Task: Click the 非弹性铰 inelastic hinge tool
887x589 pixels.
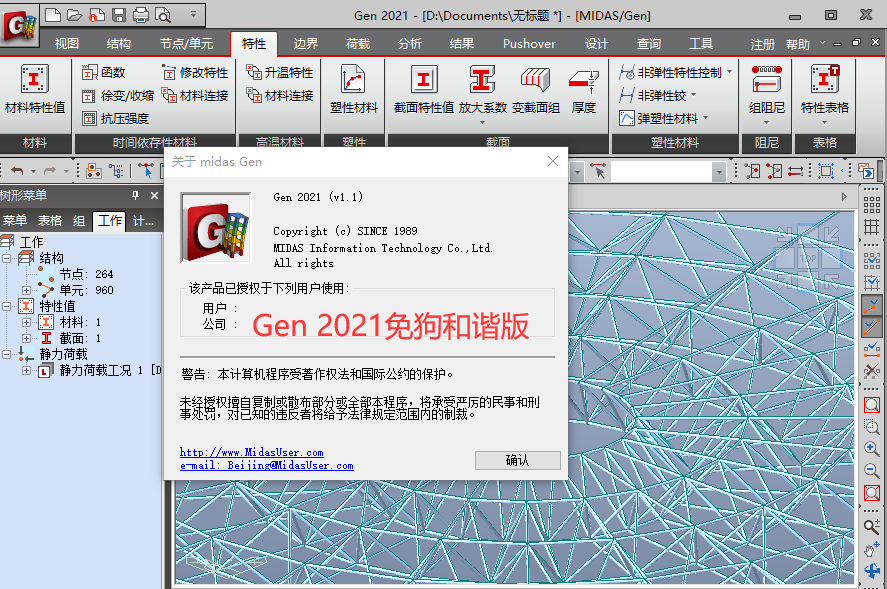Action: (x=652, y=96)
